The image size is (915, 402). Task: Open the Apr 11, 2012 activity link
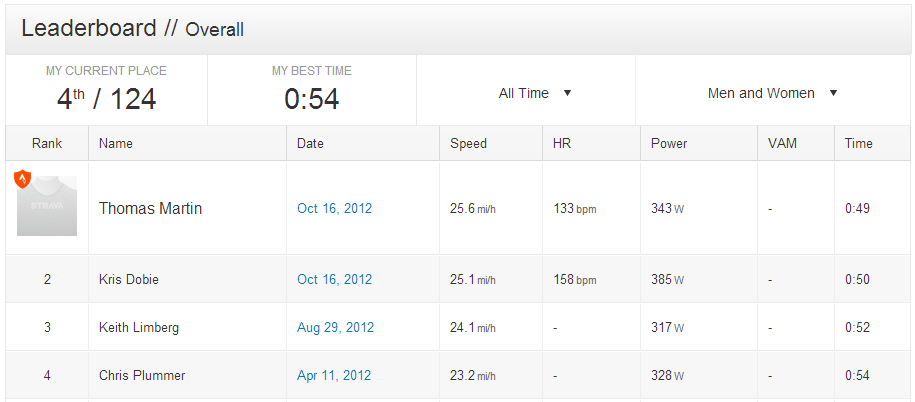(x=334, y=376)
